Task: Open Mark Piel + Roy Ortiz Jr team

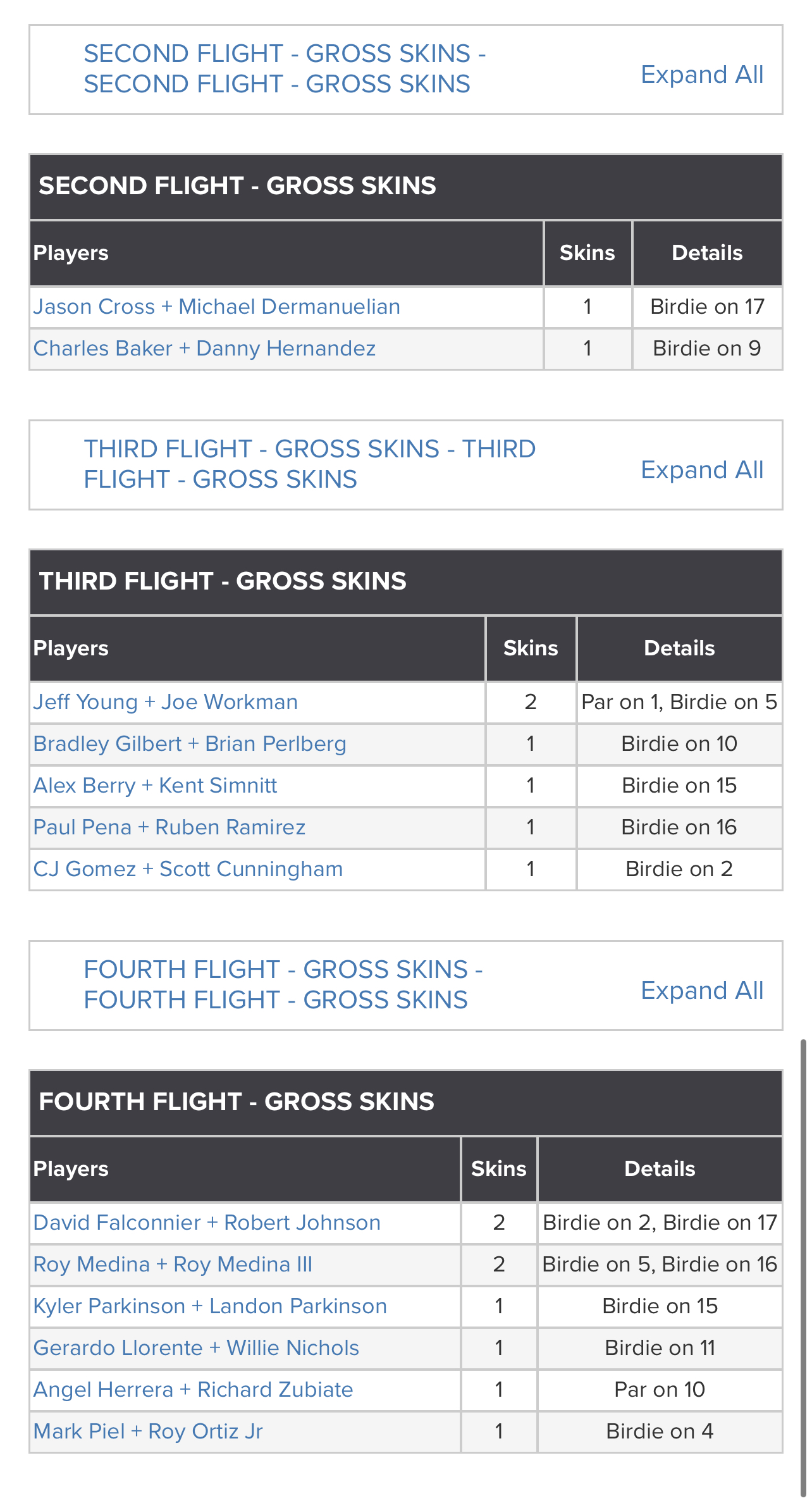Action: (148, 1432)
